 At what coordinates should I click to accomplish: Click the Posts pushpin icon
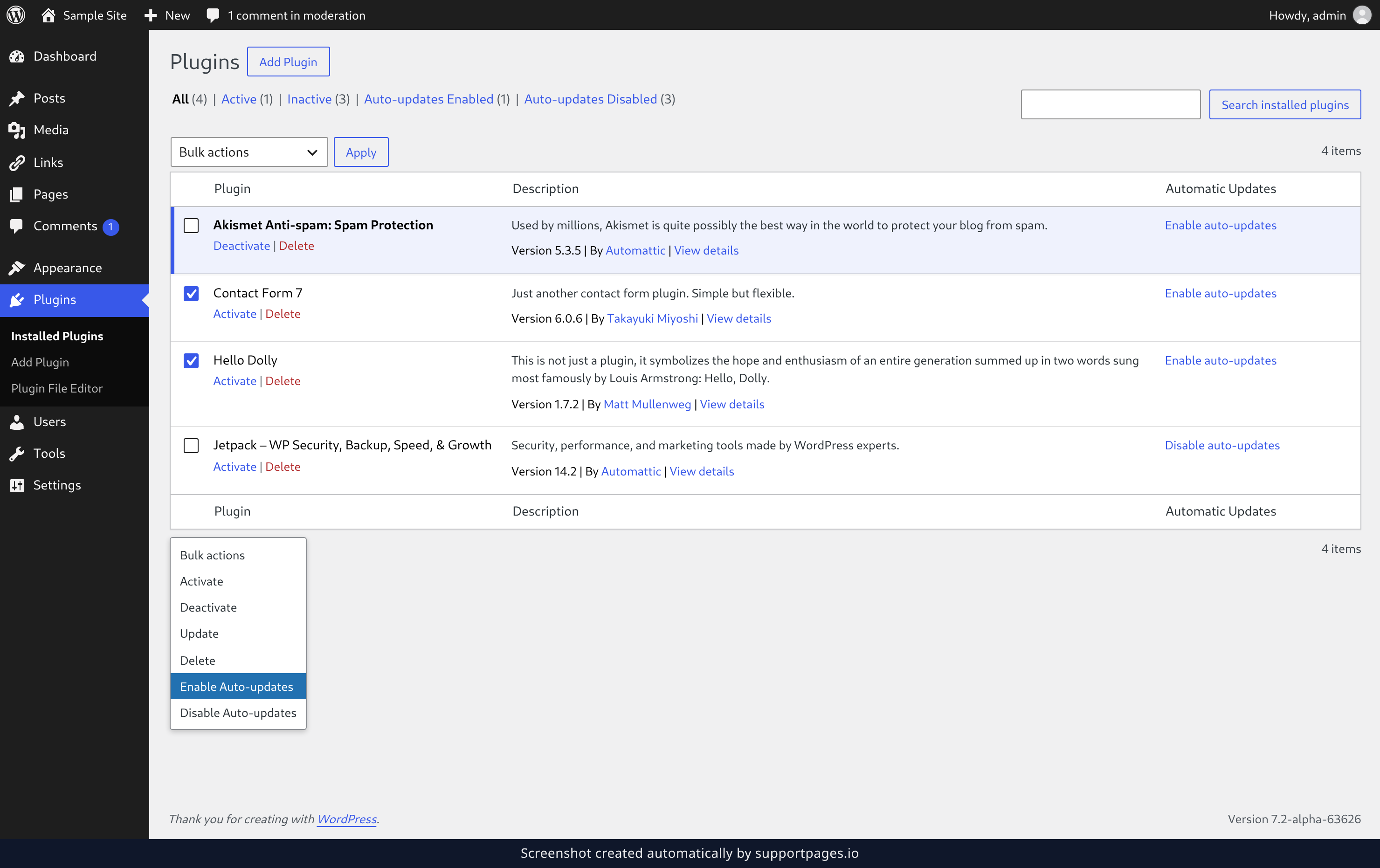(x=17, y=98)
